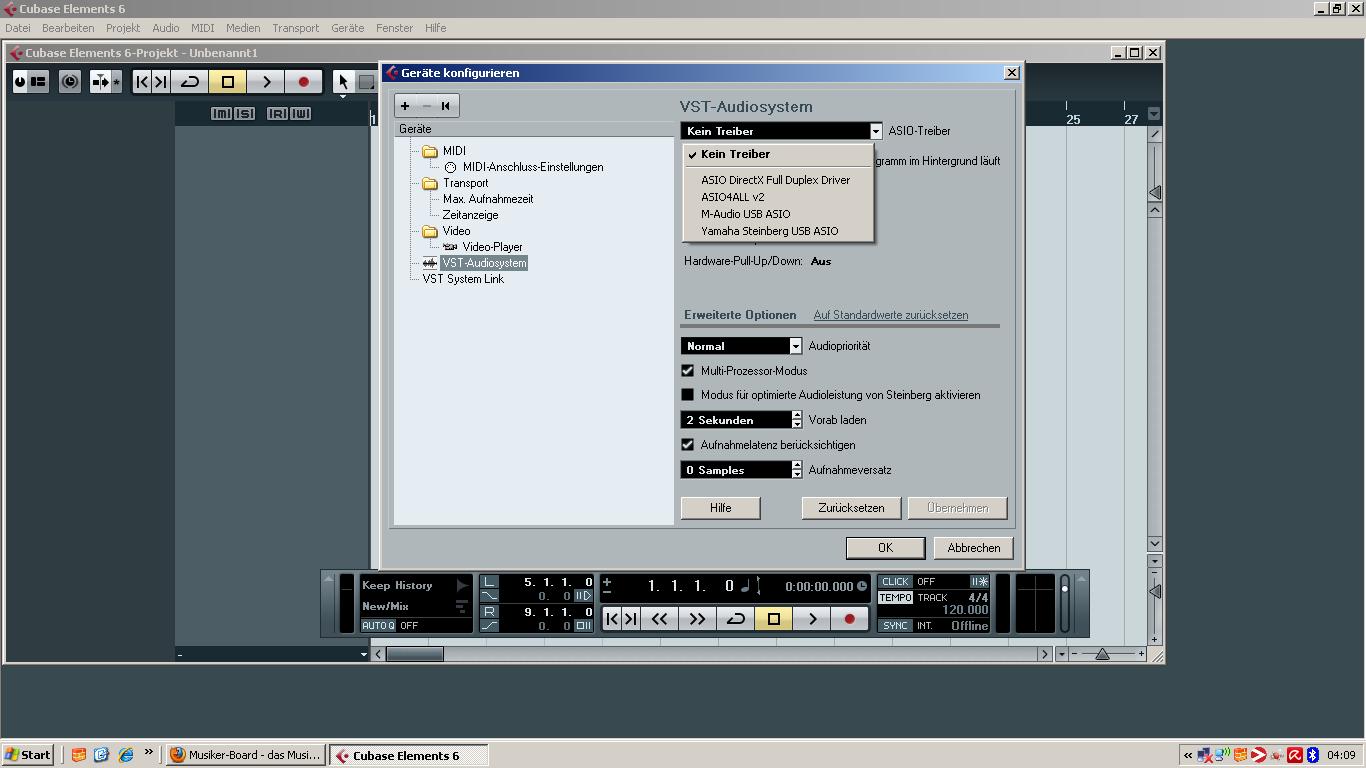Click the global Write 'W' automation button

(x=301, y=114)
